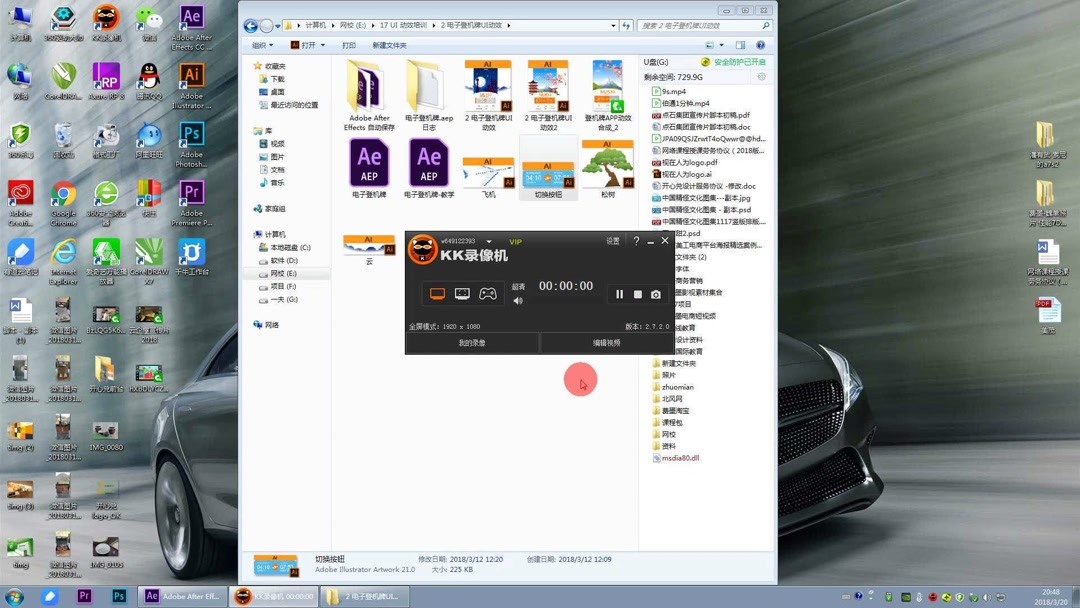The width and height of the screenshot is (1080, 608).
Task: Create a new folder with 新建文件夹
Action: pyautogui.click(x=390, y=45)
